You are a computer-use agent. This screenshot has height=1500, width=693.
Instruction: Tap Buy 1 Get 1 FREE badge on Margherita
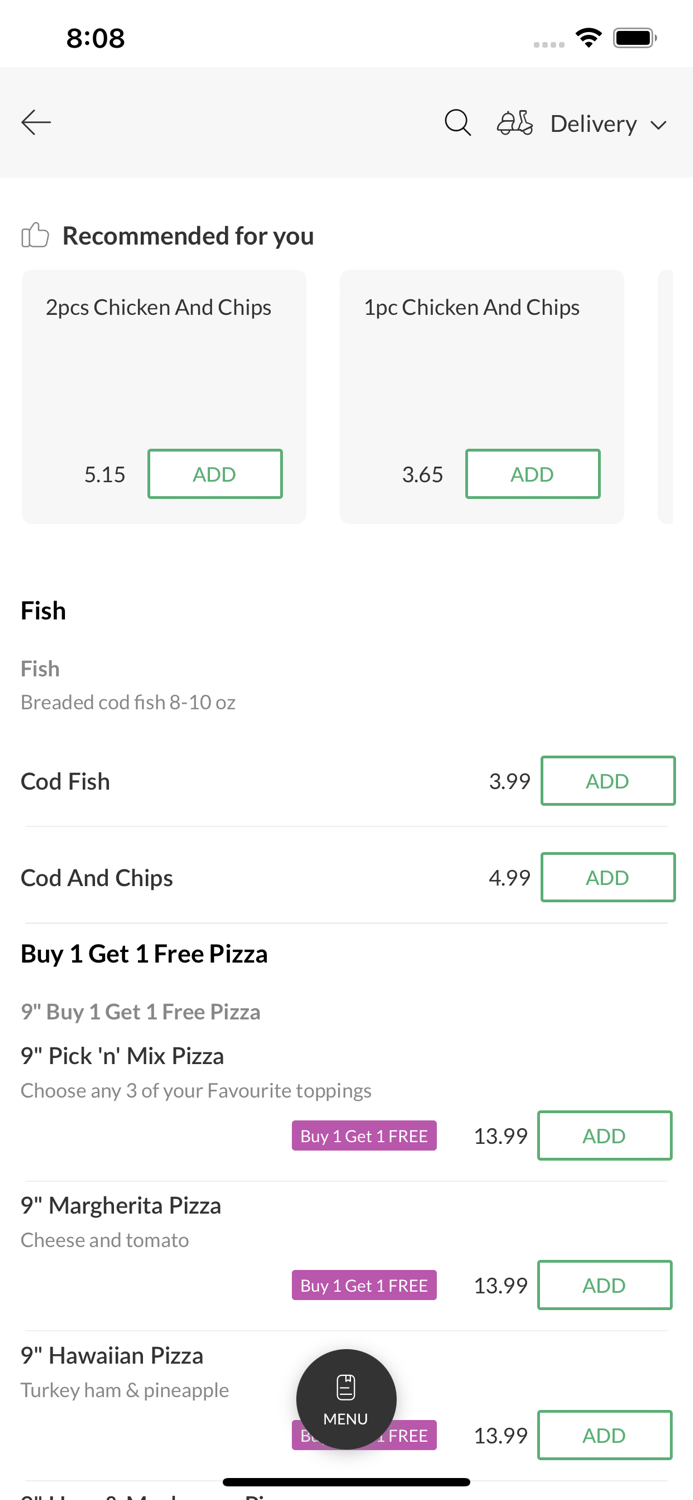[x=364, y=1285]
